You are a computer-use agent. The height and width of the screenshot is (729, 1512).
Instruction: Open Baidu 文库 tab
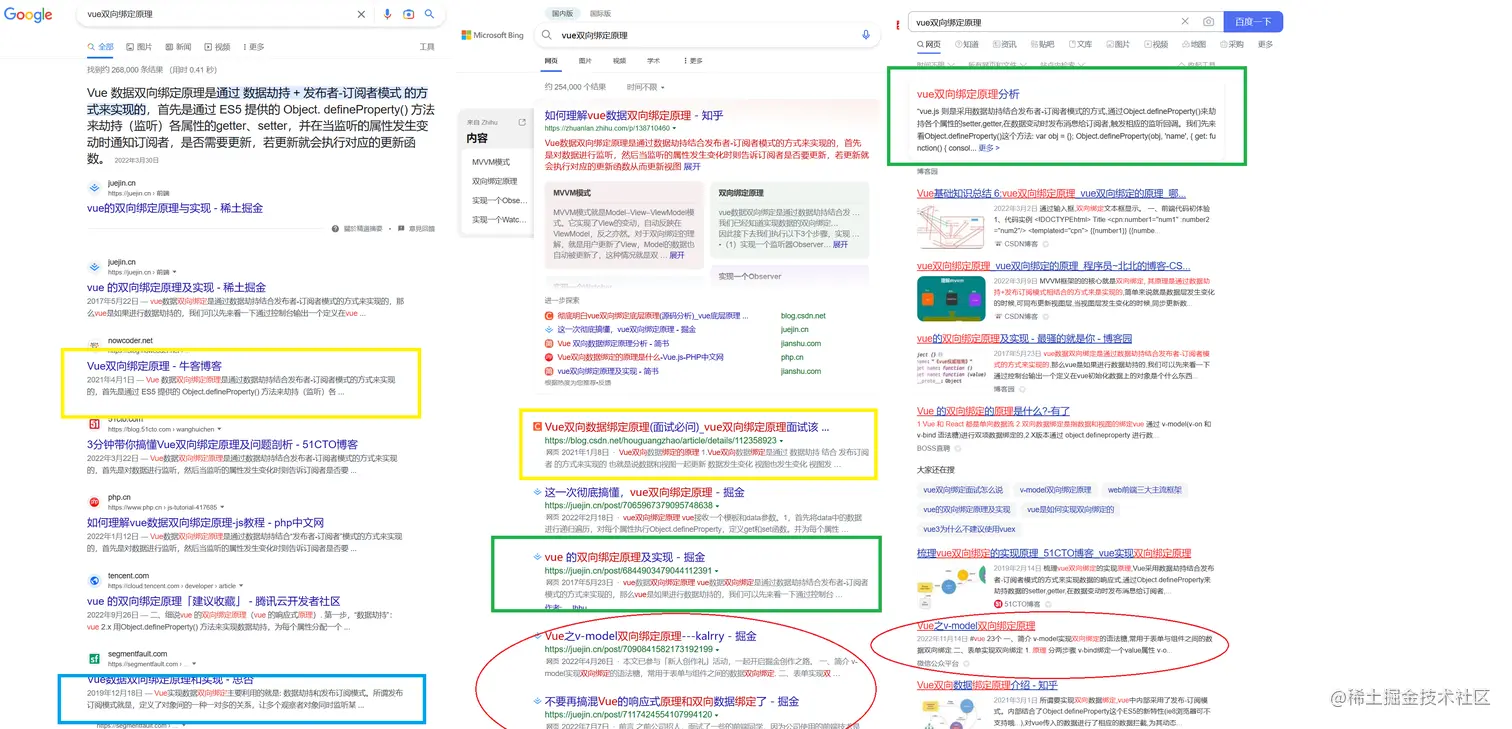point(1080,44)
